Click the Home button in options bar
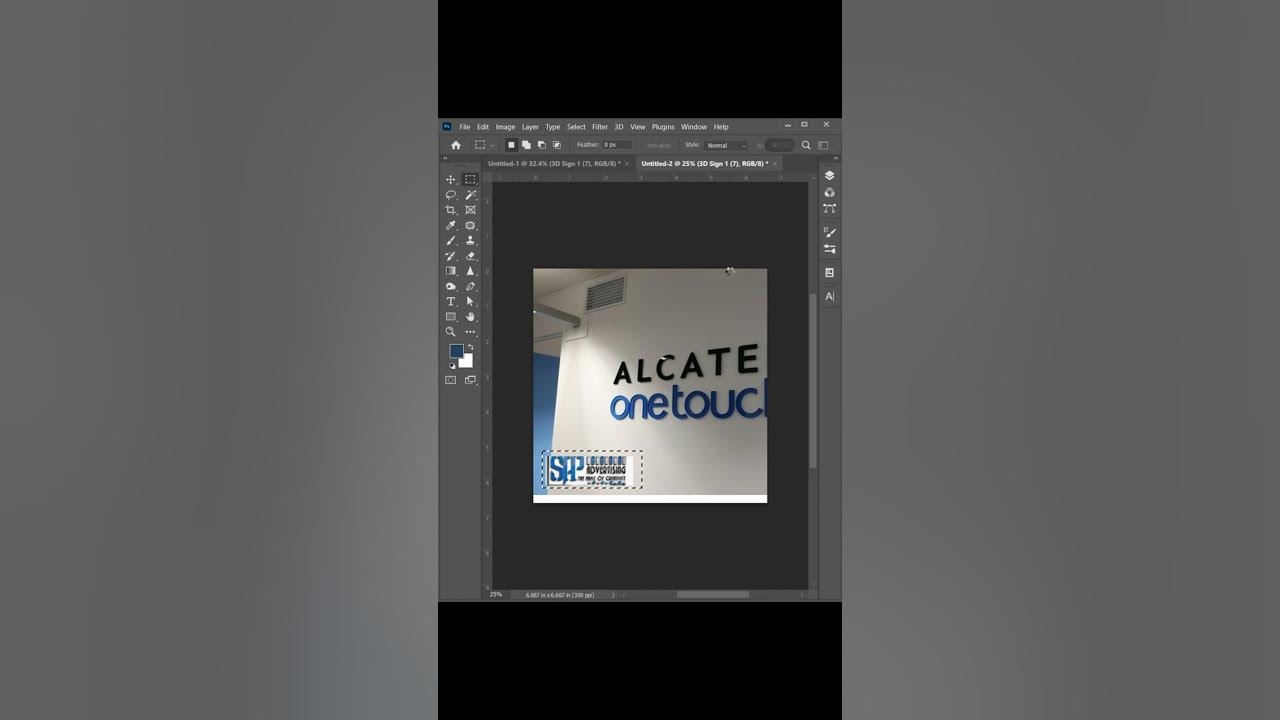The width and height of the screenshot is (1280, 720). click(456, 145)
